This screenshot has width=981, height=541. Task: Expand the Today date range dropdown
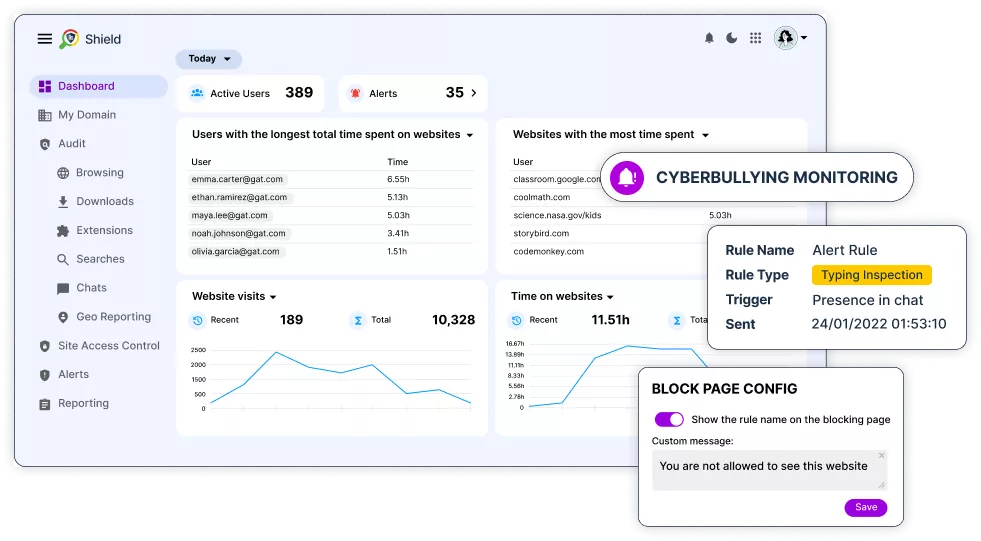point(208,59)
